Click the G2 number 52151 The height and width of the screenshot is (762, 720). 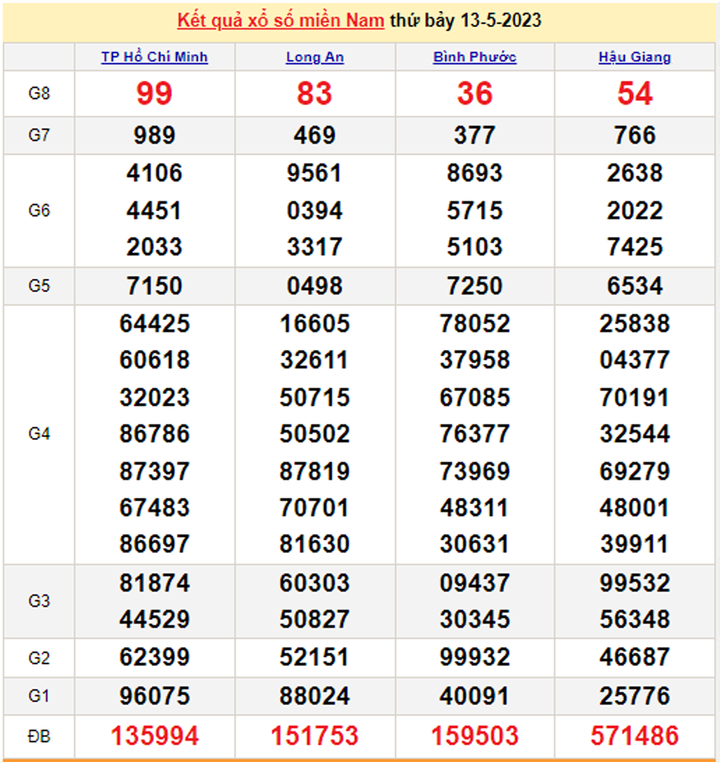point(314,657)
